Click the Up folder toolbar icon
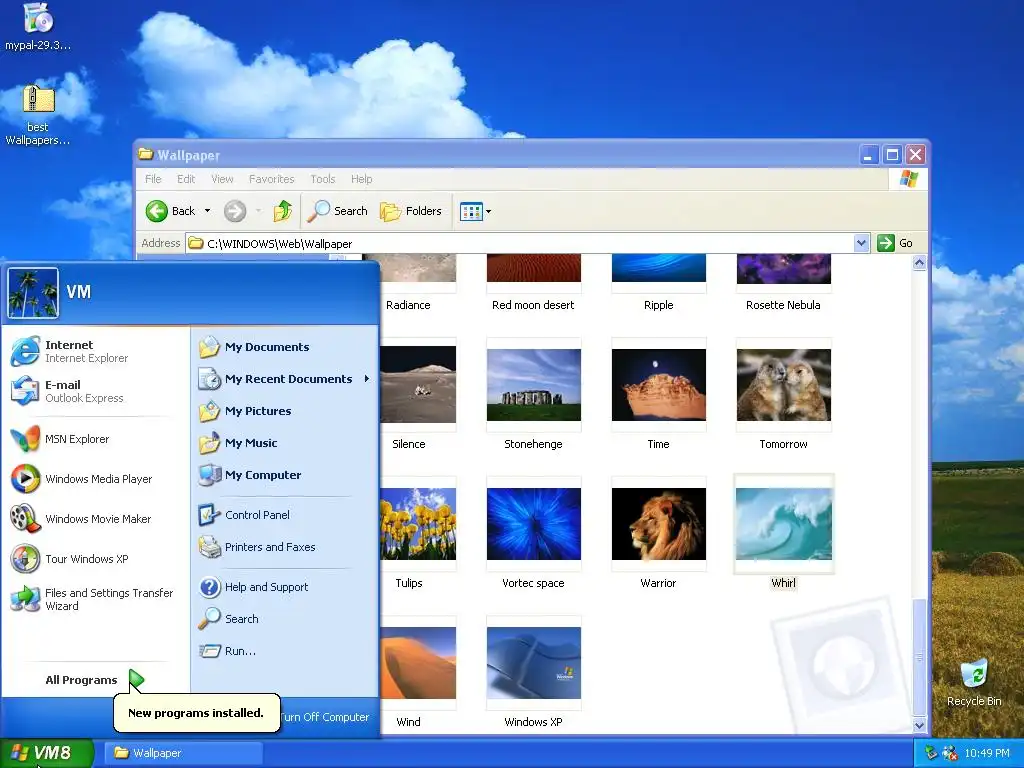This screenshot has height=768, width=1024. click(282, 211)
